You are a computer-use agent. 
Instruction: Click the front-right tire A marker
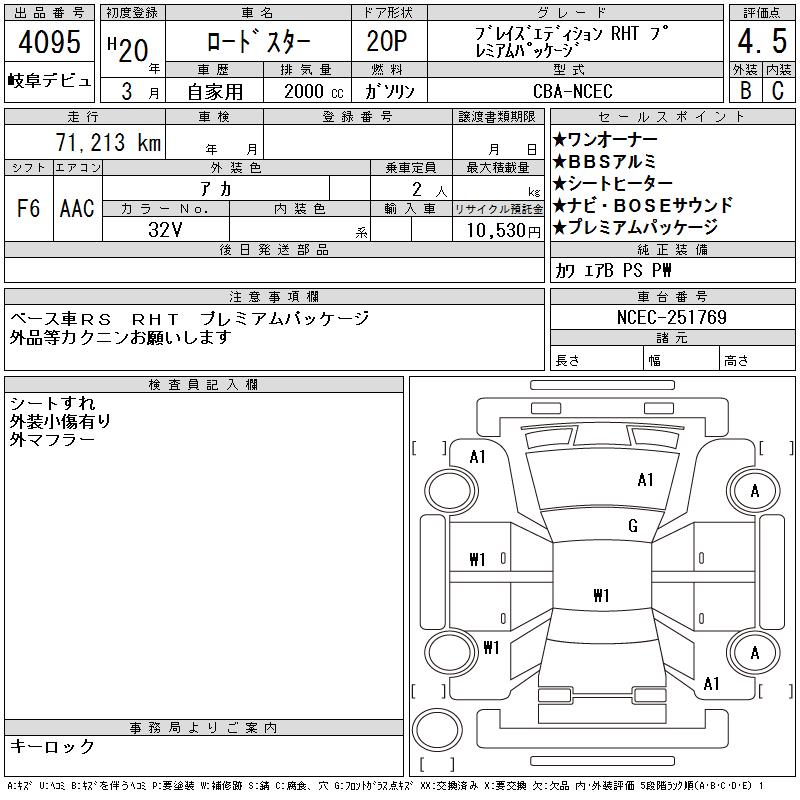point(754,490)
